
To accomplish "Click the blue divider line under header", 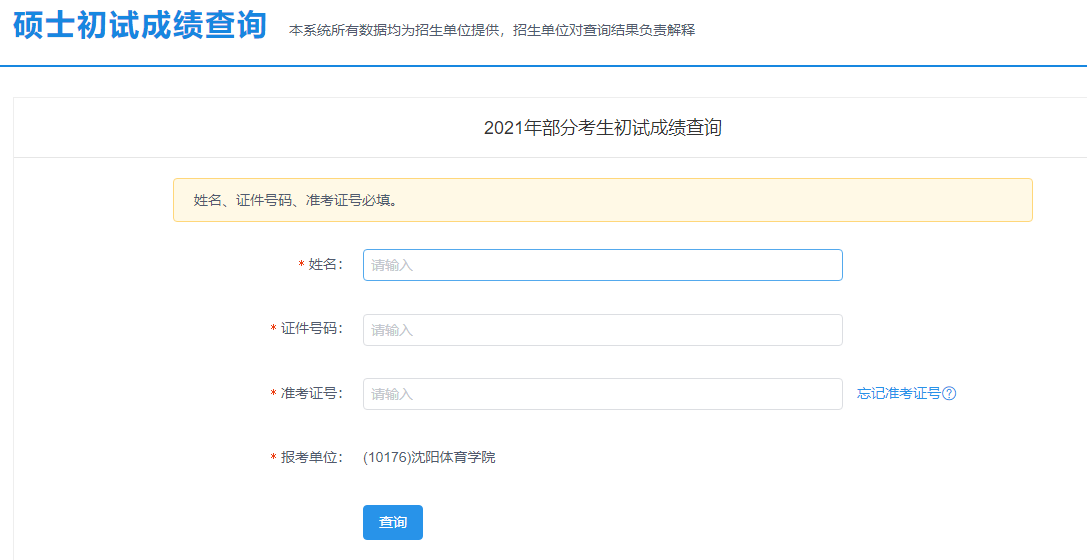I will pos(543,66).
